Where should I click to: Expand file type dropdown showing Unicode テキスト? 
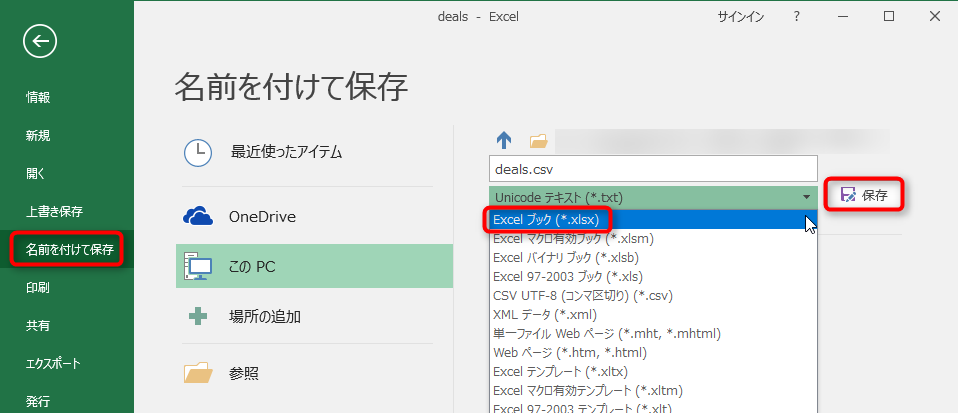click(653, 197)
